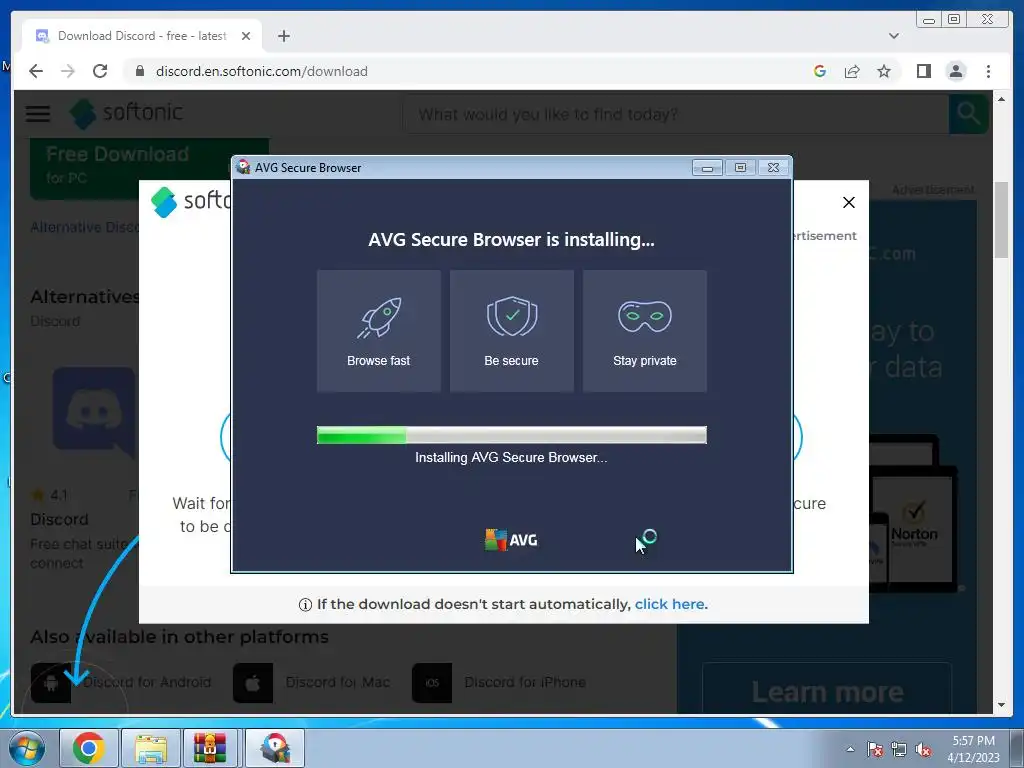Click the Softonic logo in header
This screenshot has height=768, width=1024.
click(x=126, y=113)
